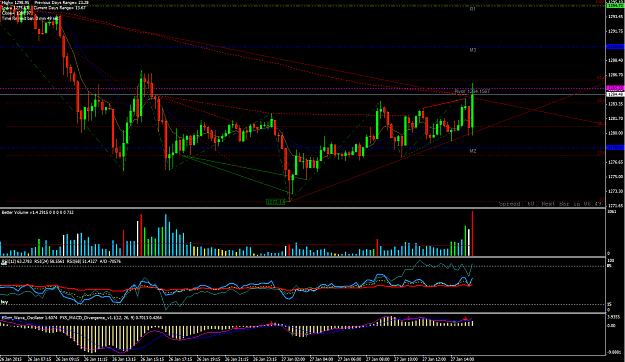Click the Better Volume indicator label

[x=37, y=212]
